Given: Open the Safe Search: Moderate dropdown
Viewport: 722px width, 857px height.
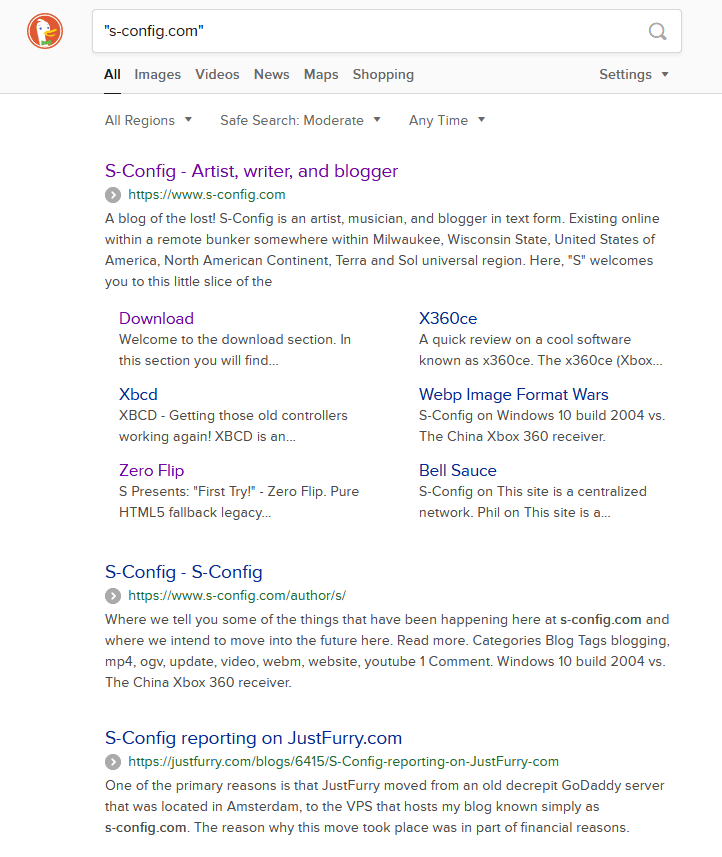Looking at the screenshot, I should coord(300,120).
